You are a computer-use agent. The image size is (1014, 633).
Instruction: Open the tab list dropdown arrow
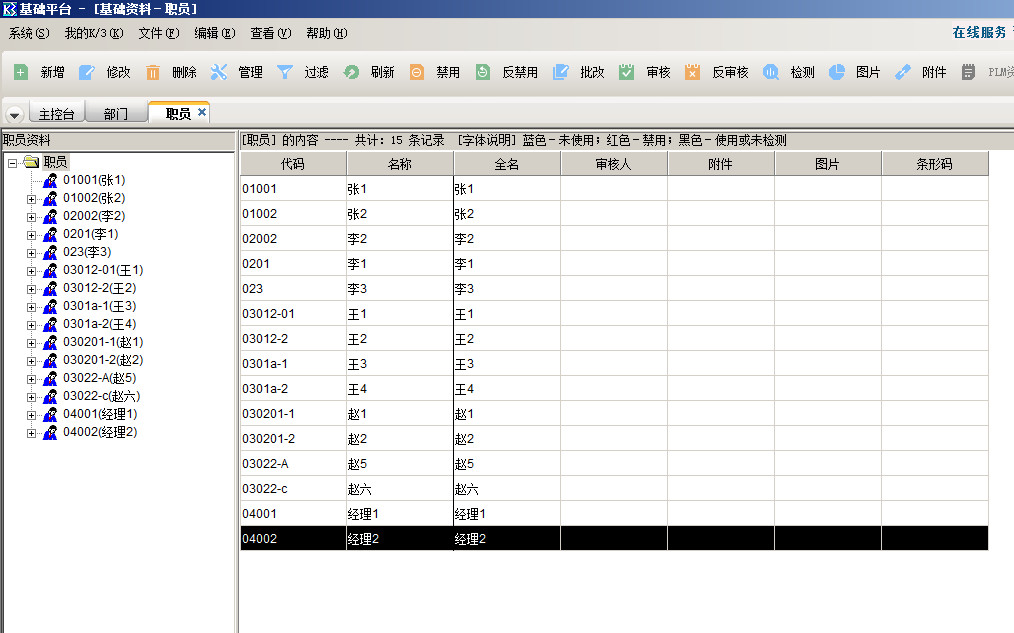pos(14,115)
